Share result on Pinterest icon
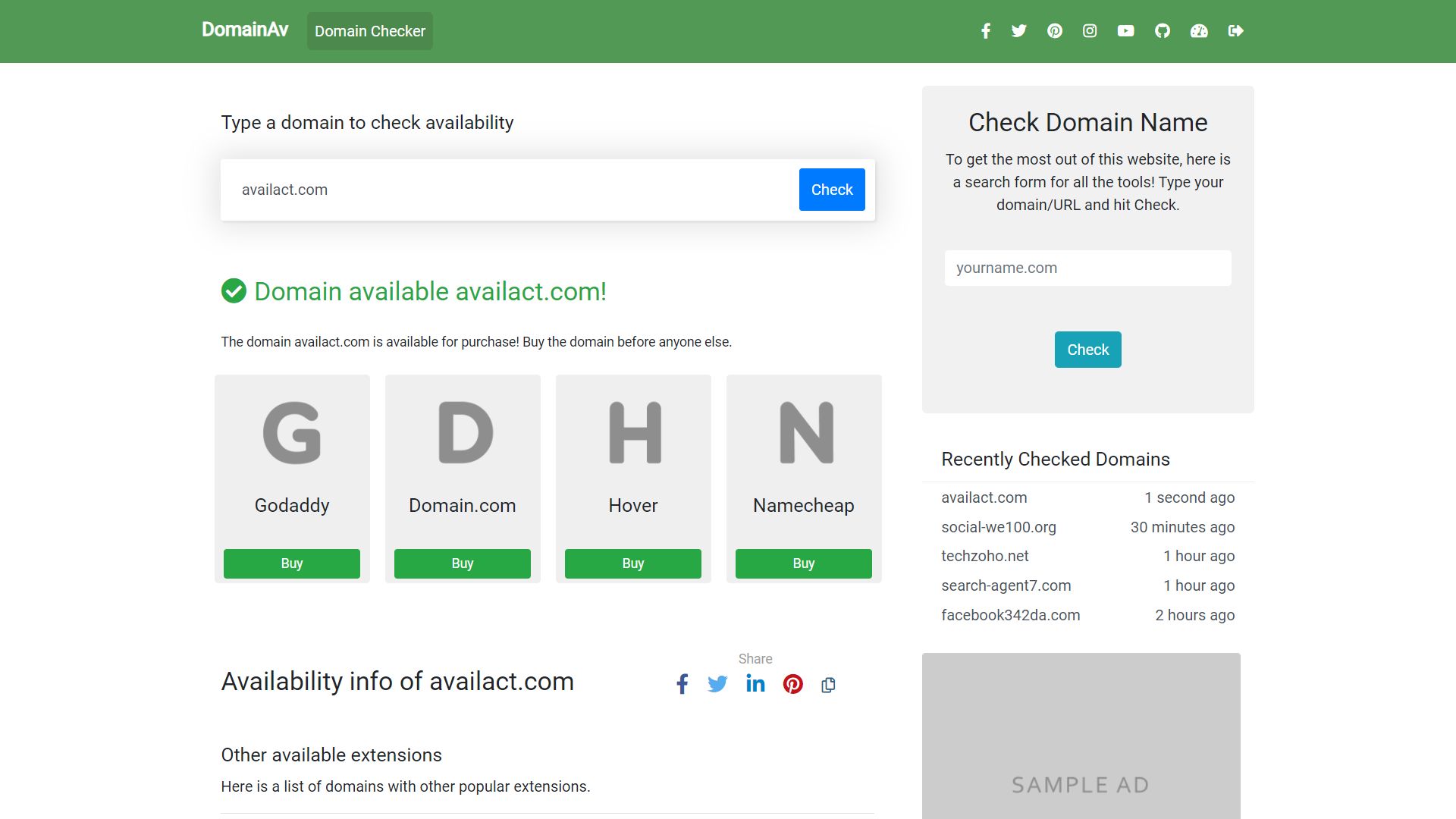Viewport: 1456px width, 819px height. 792,684
